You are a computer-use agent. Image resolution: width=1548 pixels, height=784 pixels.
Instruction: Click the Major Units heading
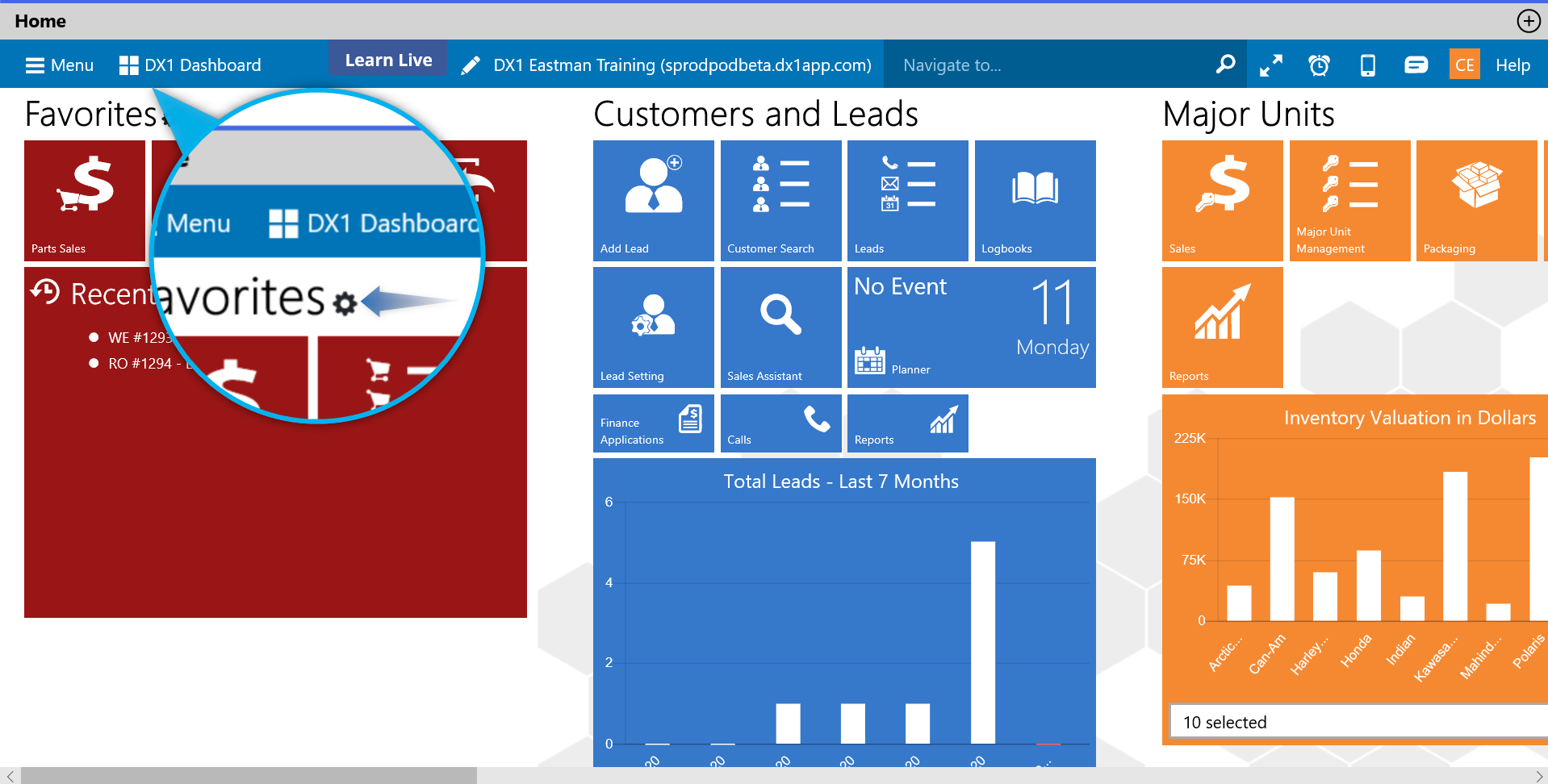click(x=1249, y=114)
